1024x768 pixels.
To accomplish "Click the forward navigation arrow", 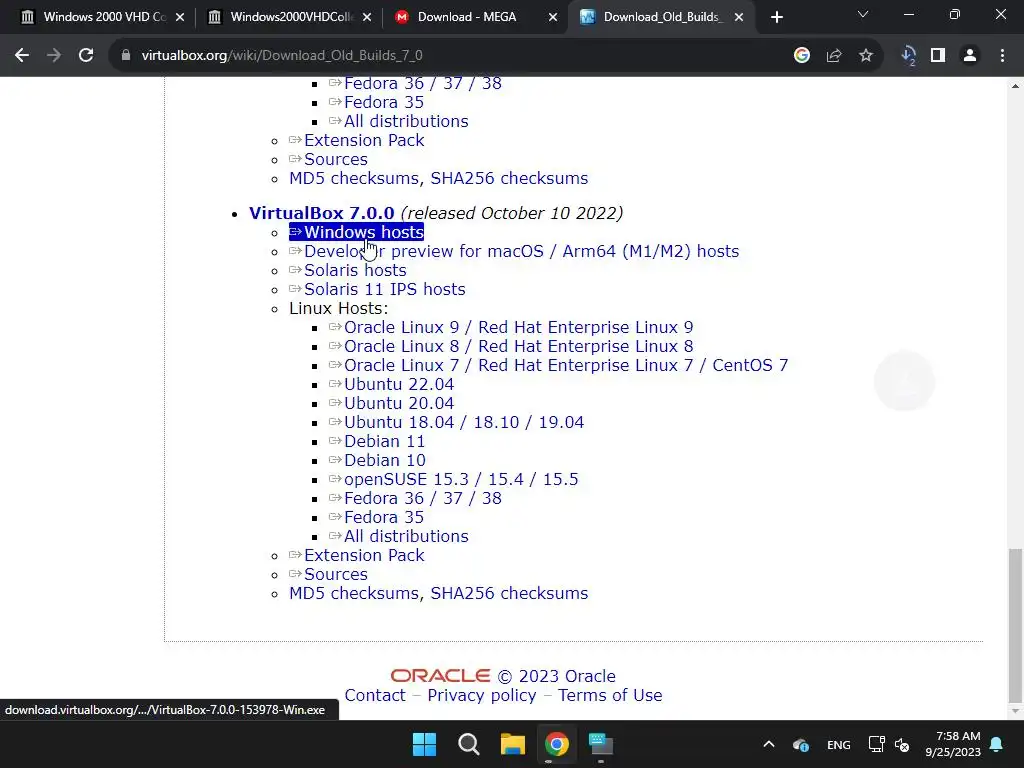I will pyautogui.click(x=54, y=56).
